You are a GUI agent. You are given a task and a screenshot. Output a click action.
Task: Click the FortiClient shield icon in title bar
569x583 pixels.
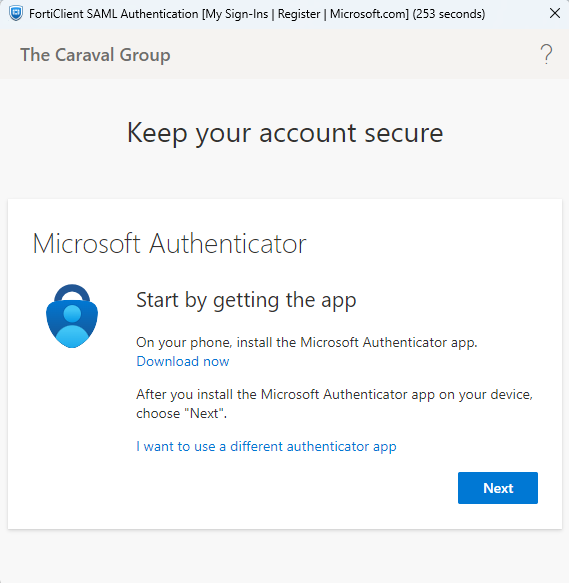16,14
